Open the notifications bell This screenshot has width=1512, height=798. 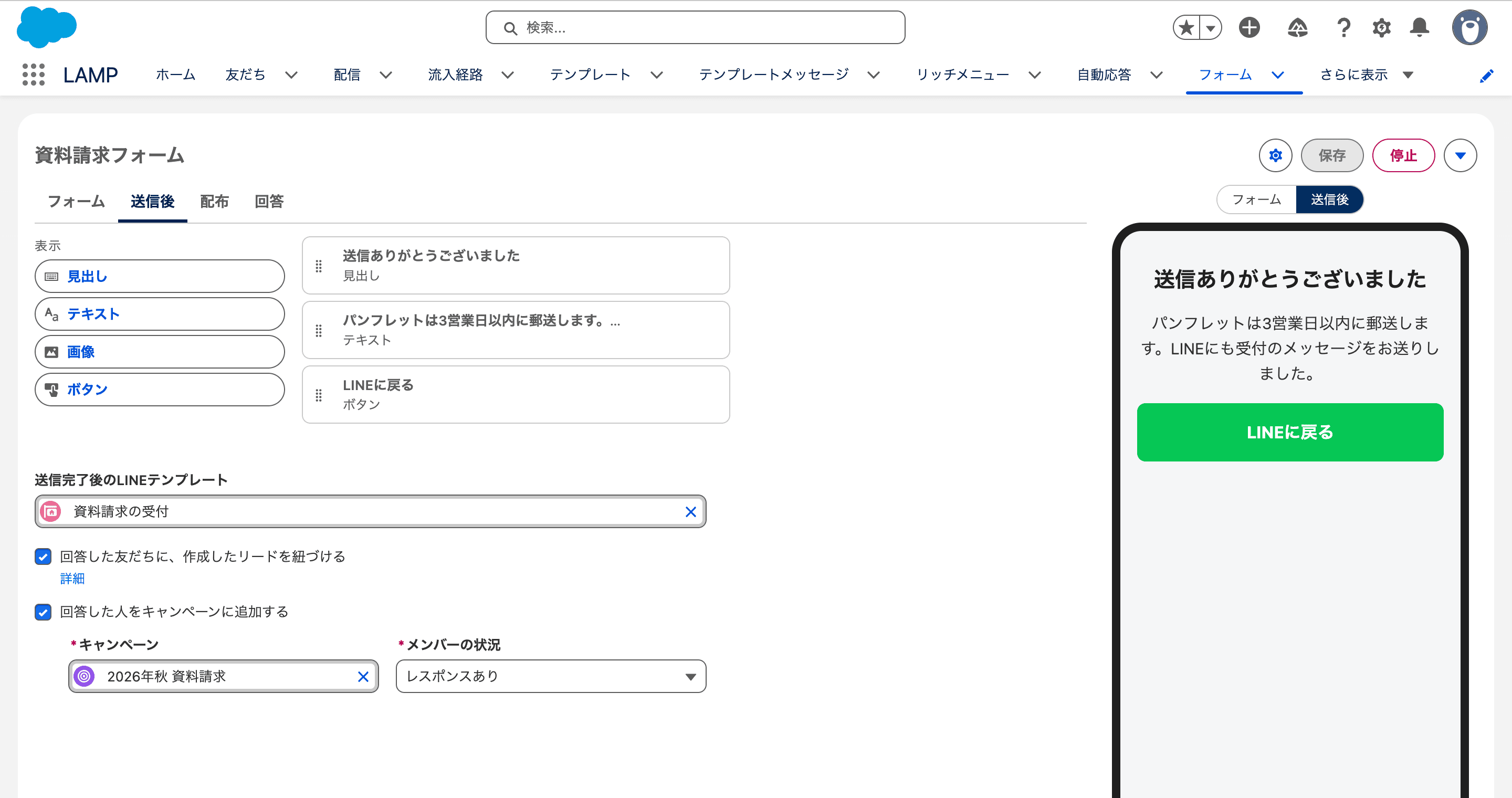(1419, 28)
